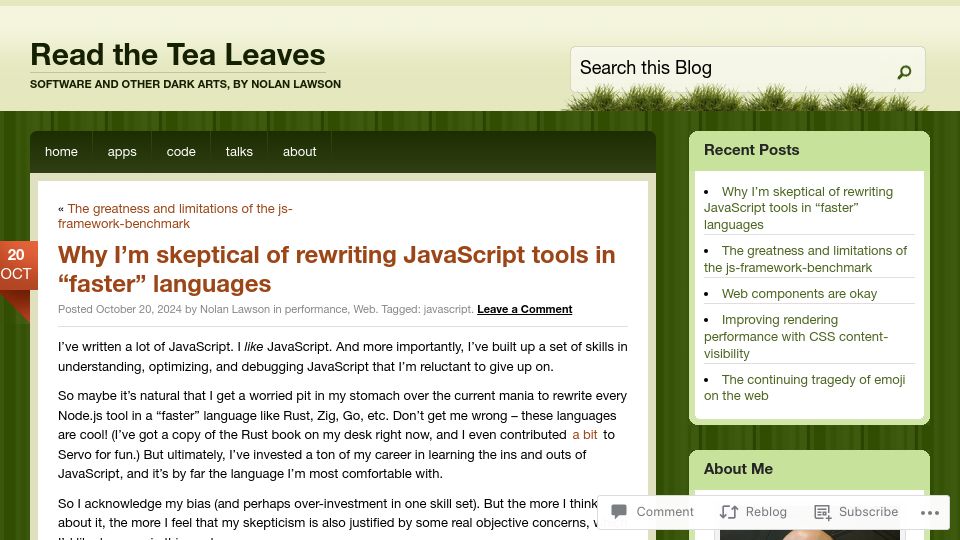Click the Nolan Lawson author link in post meta

tap(234, 309)
